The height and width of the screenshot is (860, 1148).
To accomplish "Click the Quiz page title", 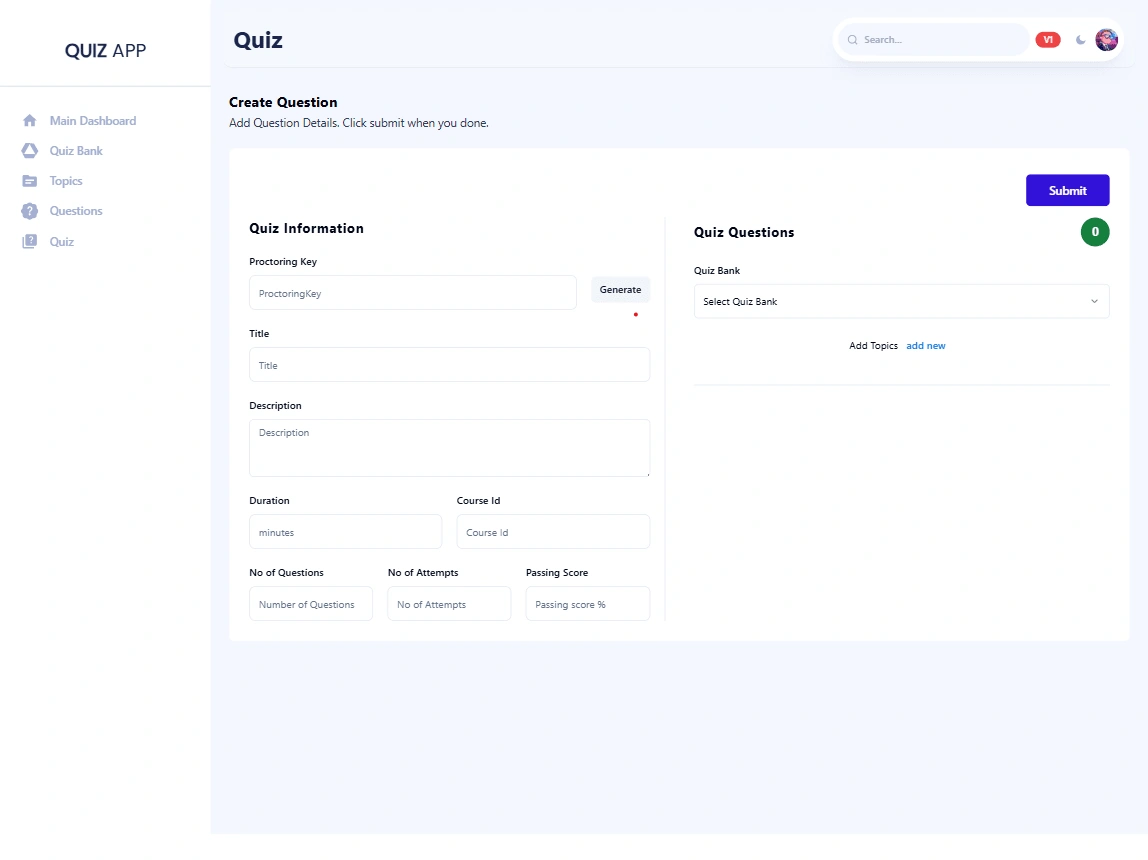I will [x=258, y=40].
